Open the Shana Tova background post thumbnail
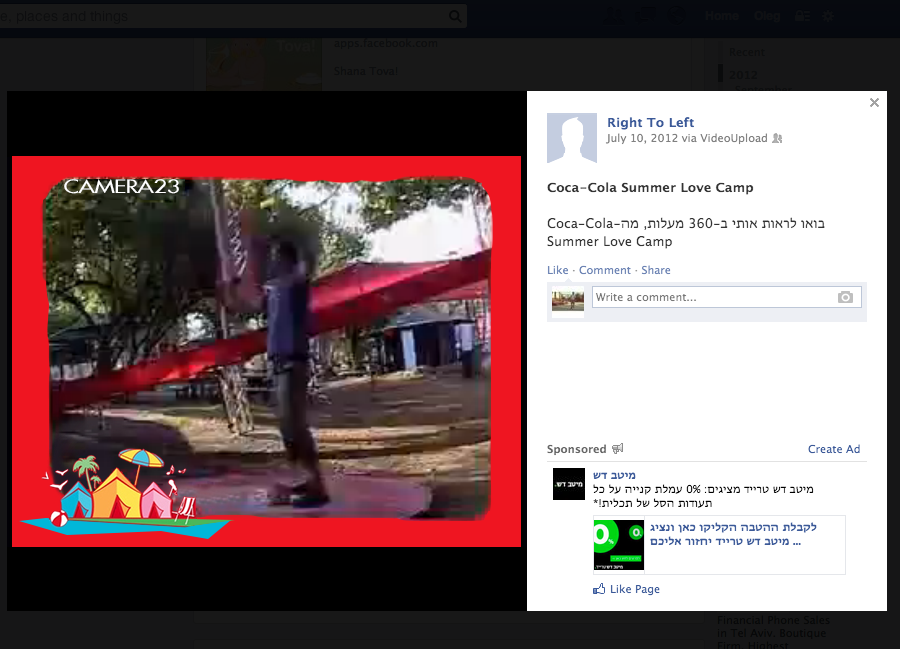The width and height of the screenshot is (900, 649). tap(263, 64)
